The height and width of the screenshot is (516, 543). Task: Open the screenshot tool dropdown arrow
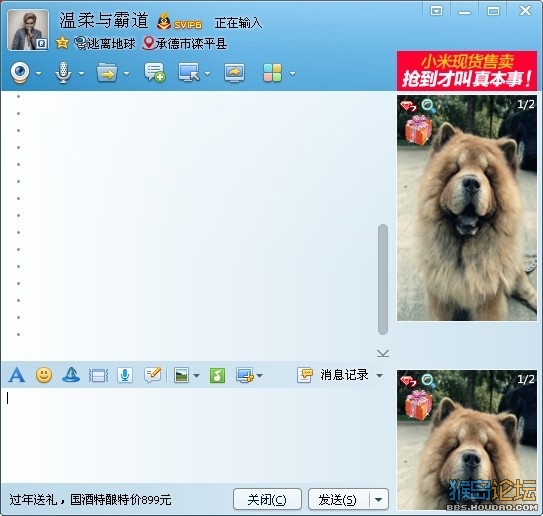coord(259,375)
